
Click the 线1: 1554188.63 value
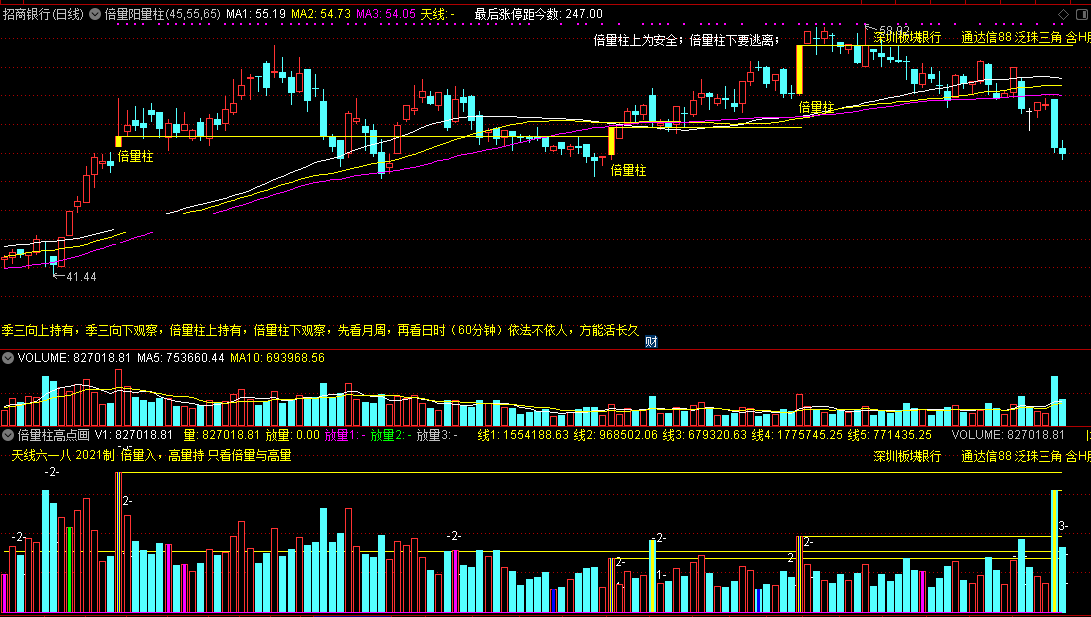523,435
